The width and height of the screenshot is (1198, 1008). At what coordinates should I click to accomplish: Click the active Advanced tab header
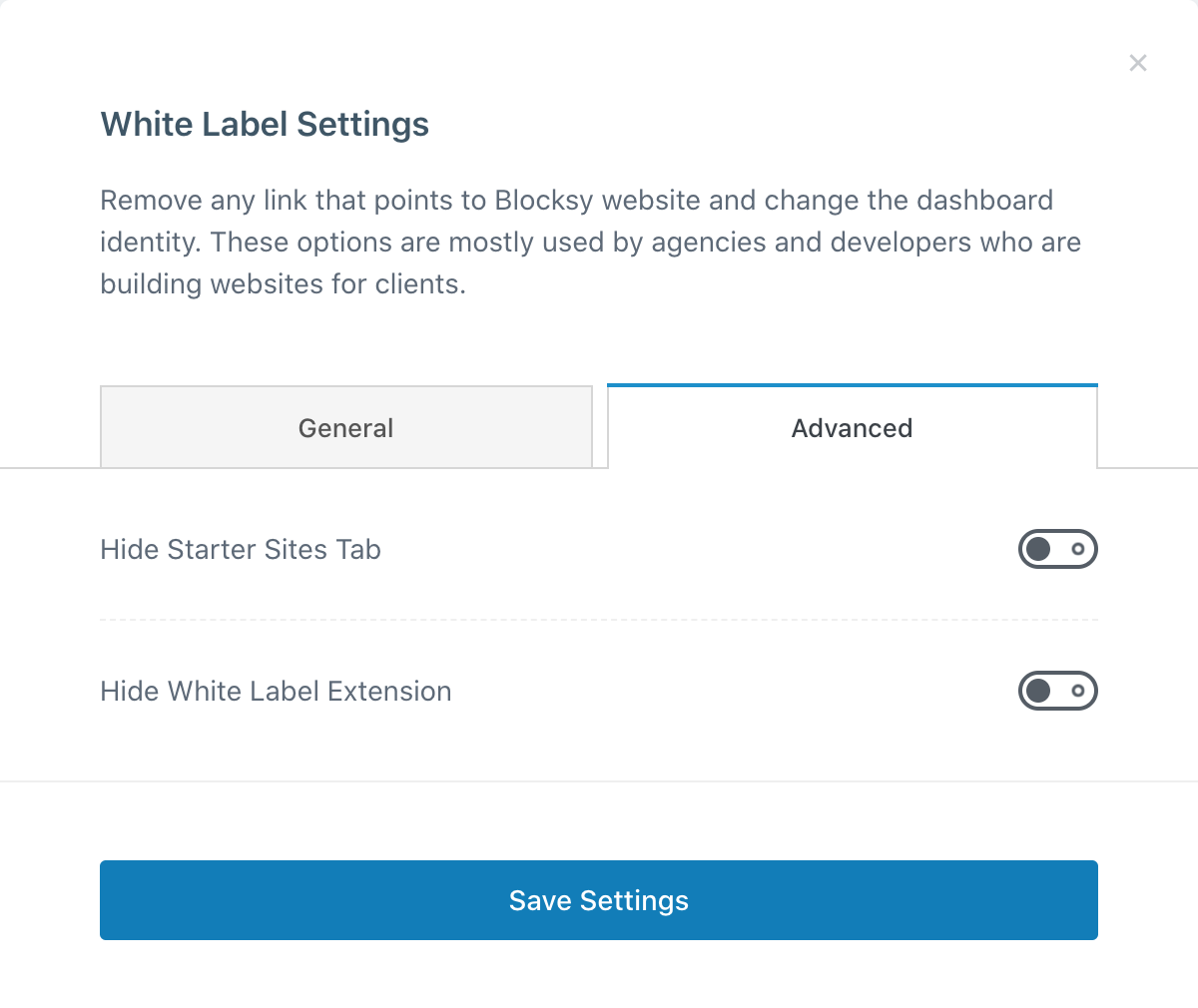852,428
